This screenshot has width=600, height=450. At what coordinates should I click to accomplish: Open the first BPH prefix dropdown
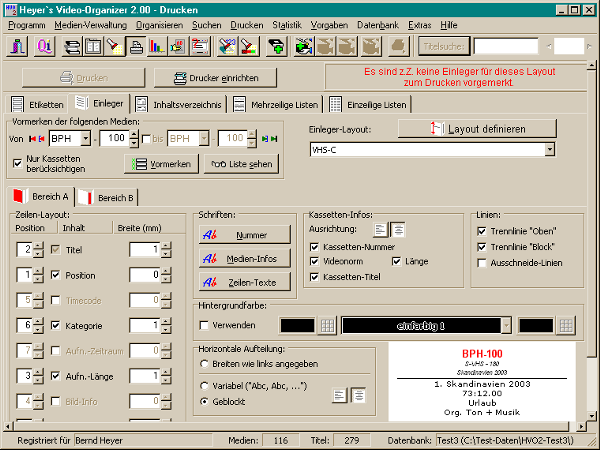(x=90, y=137)
